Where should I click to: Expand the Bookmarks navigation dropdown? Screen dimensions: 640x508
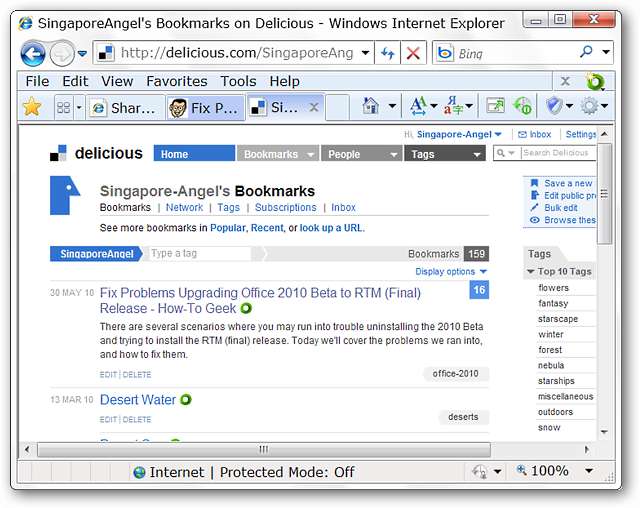point(311,155)
